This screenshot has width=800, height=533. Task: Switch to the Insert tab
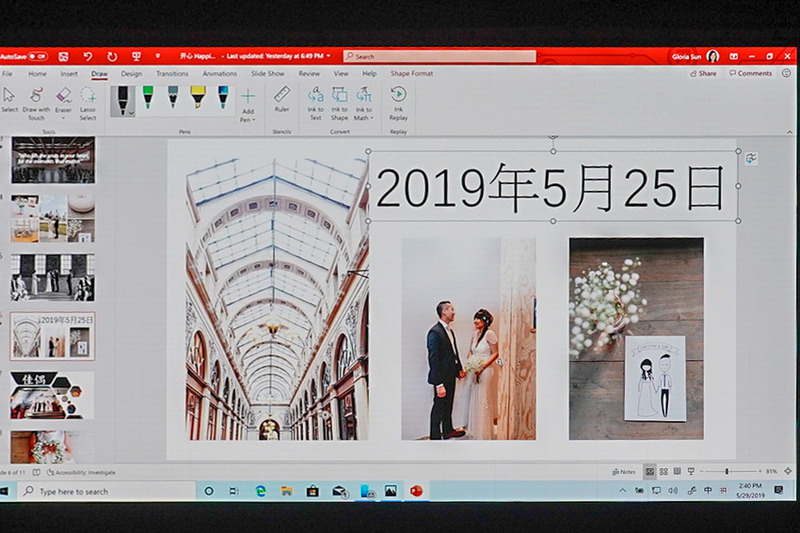69,74
